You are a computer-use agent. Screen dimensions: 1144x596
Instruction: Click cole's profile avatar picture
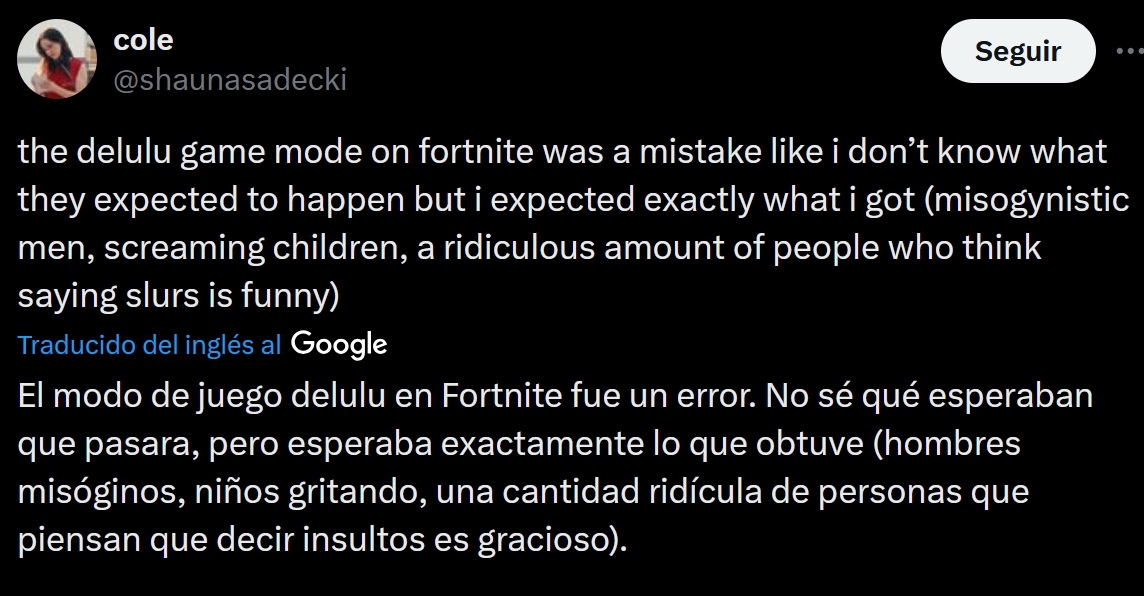pos(57,59)
